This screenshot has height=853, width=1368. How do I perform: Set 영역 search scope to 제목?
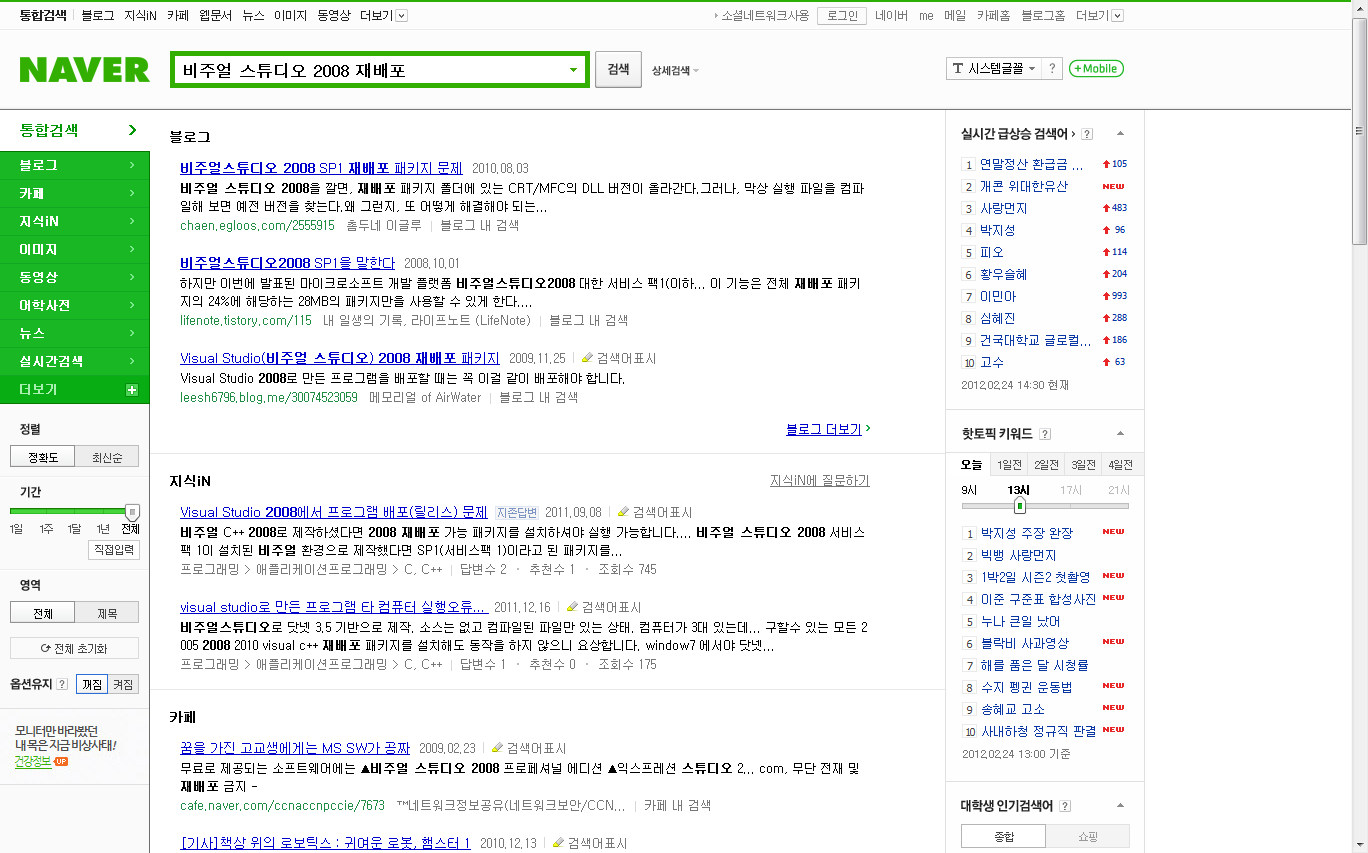click(107, 613)
